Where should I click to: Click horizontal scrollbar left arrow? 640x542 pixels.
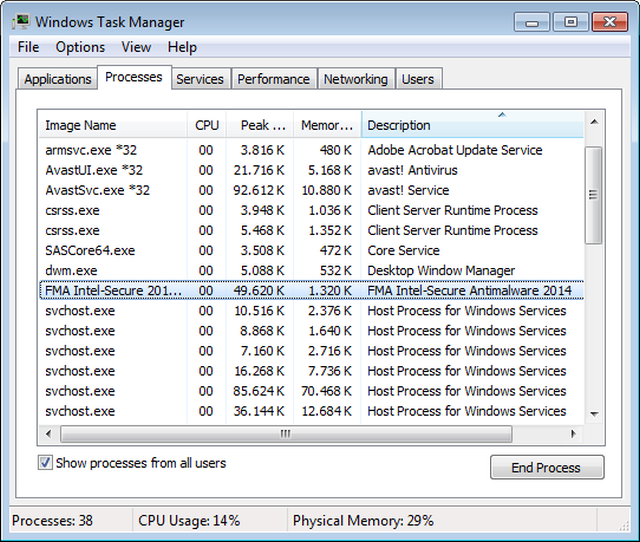pyautogui.click(x=49, y=433)
